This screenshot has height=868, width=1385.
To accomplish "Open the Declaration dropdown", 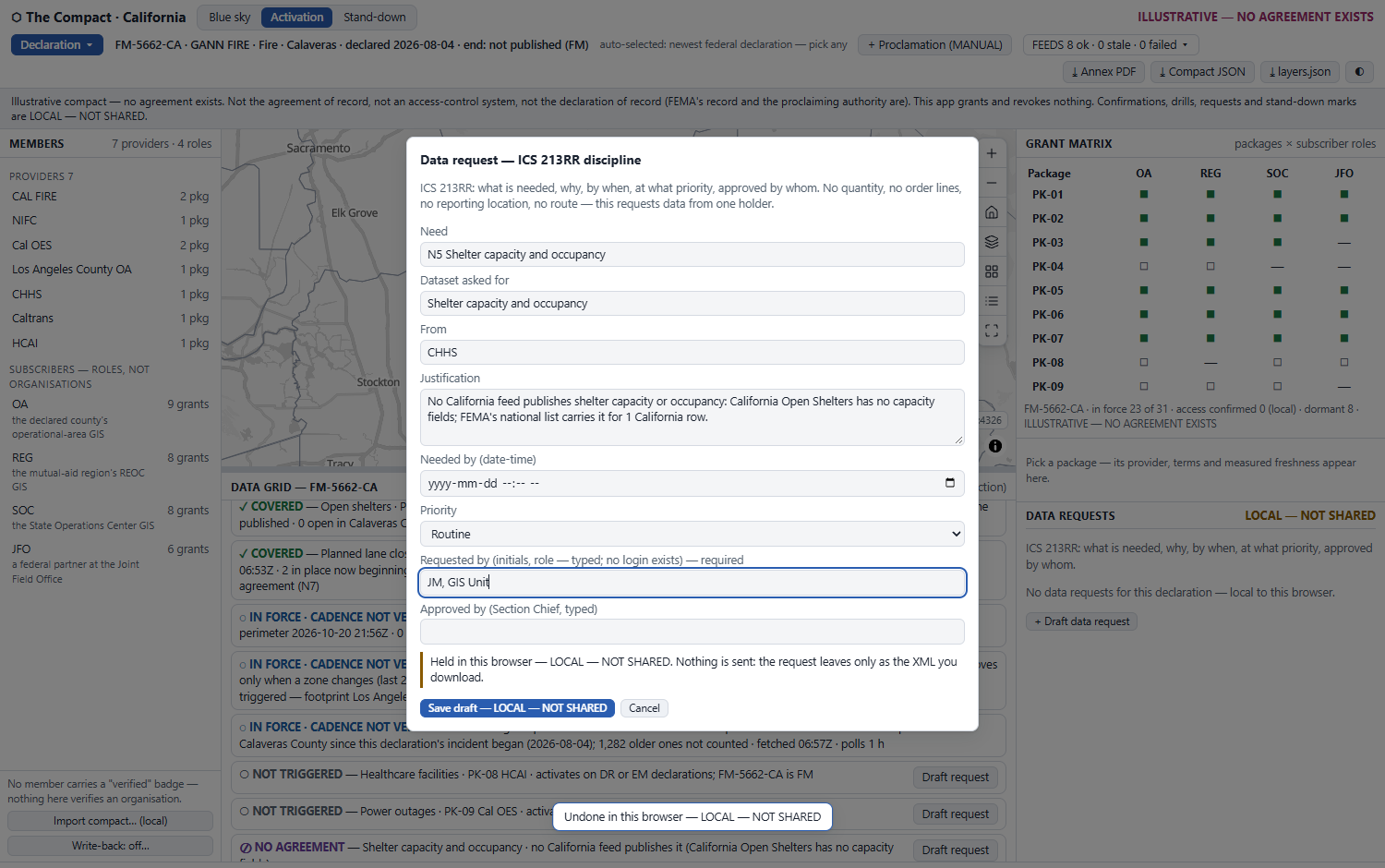I will (57, 44).
